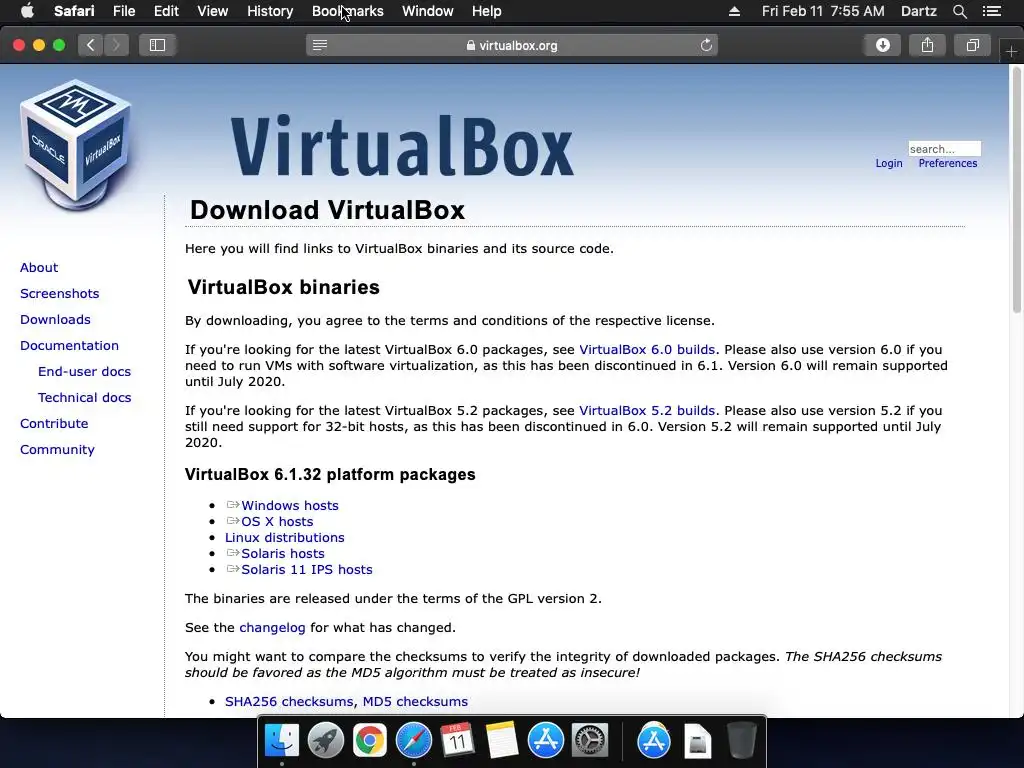Open the disk image file icon in the Dock
This screenshot has width=1024, height=768.
point(697,741)
